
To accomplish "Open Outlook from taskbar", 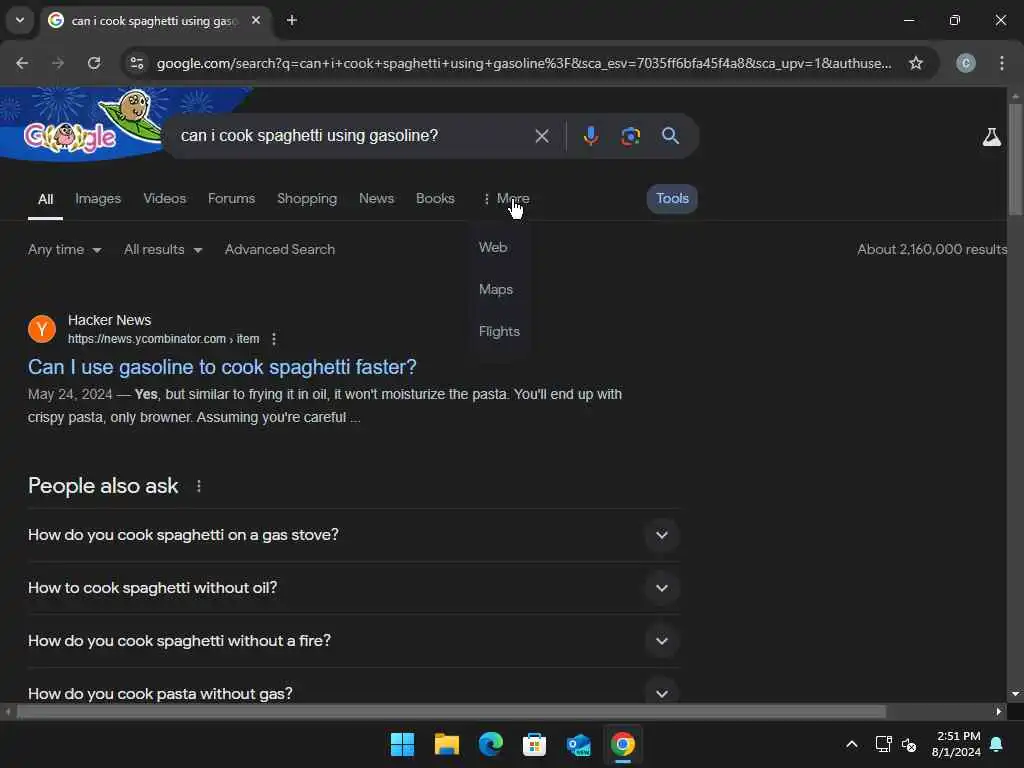I will (579, 744).
